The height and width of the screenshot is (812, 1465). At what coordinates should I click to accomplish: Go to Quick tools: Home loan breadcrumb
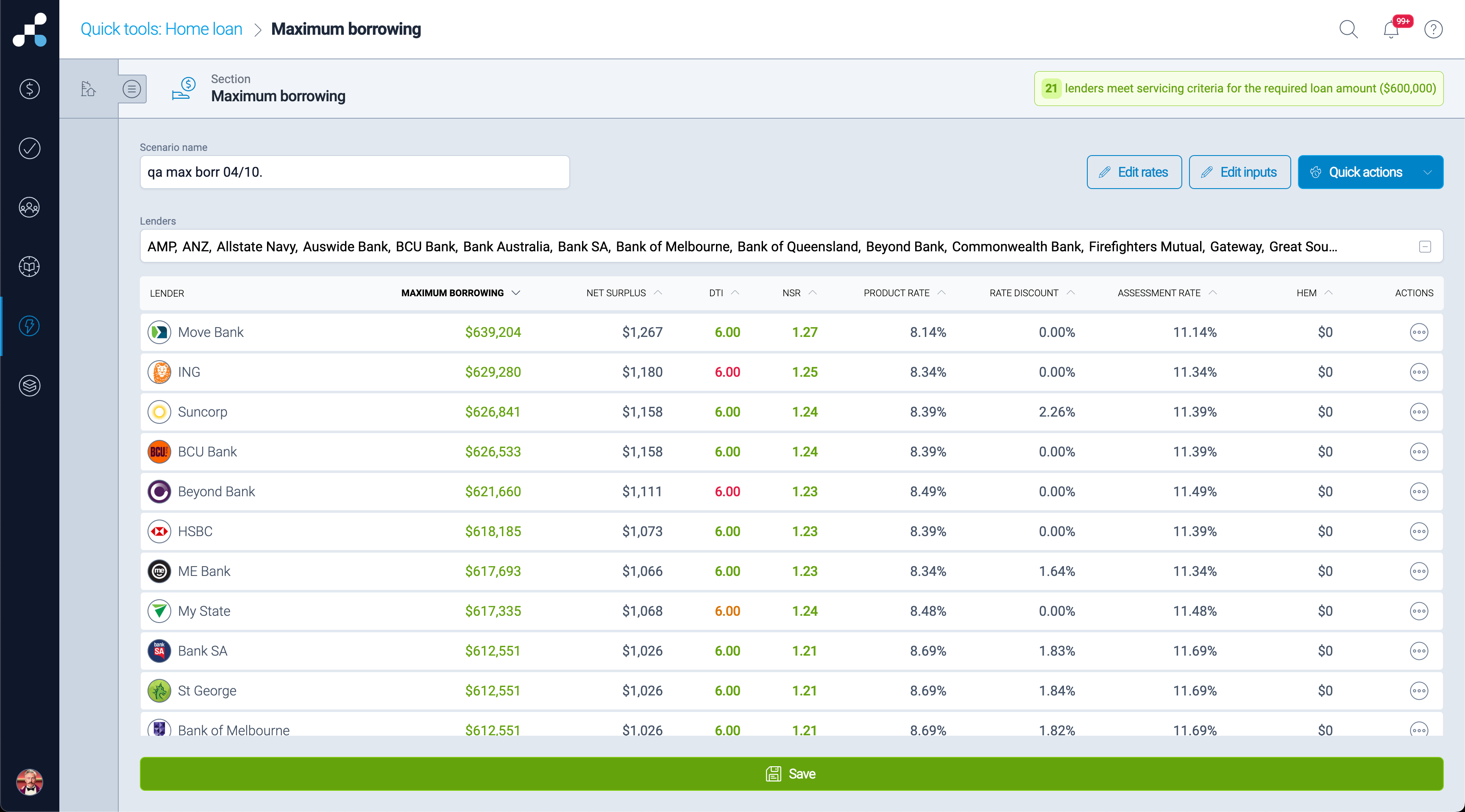(x=162, y=29)
